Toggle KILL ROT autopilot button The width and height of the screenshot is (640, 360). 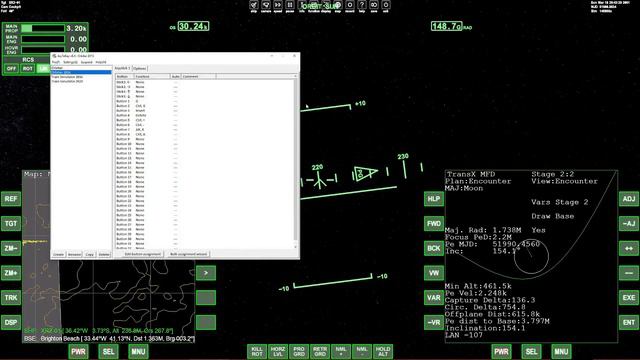click(257, 351)
